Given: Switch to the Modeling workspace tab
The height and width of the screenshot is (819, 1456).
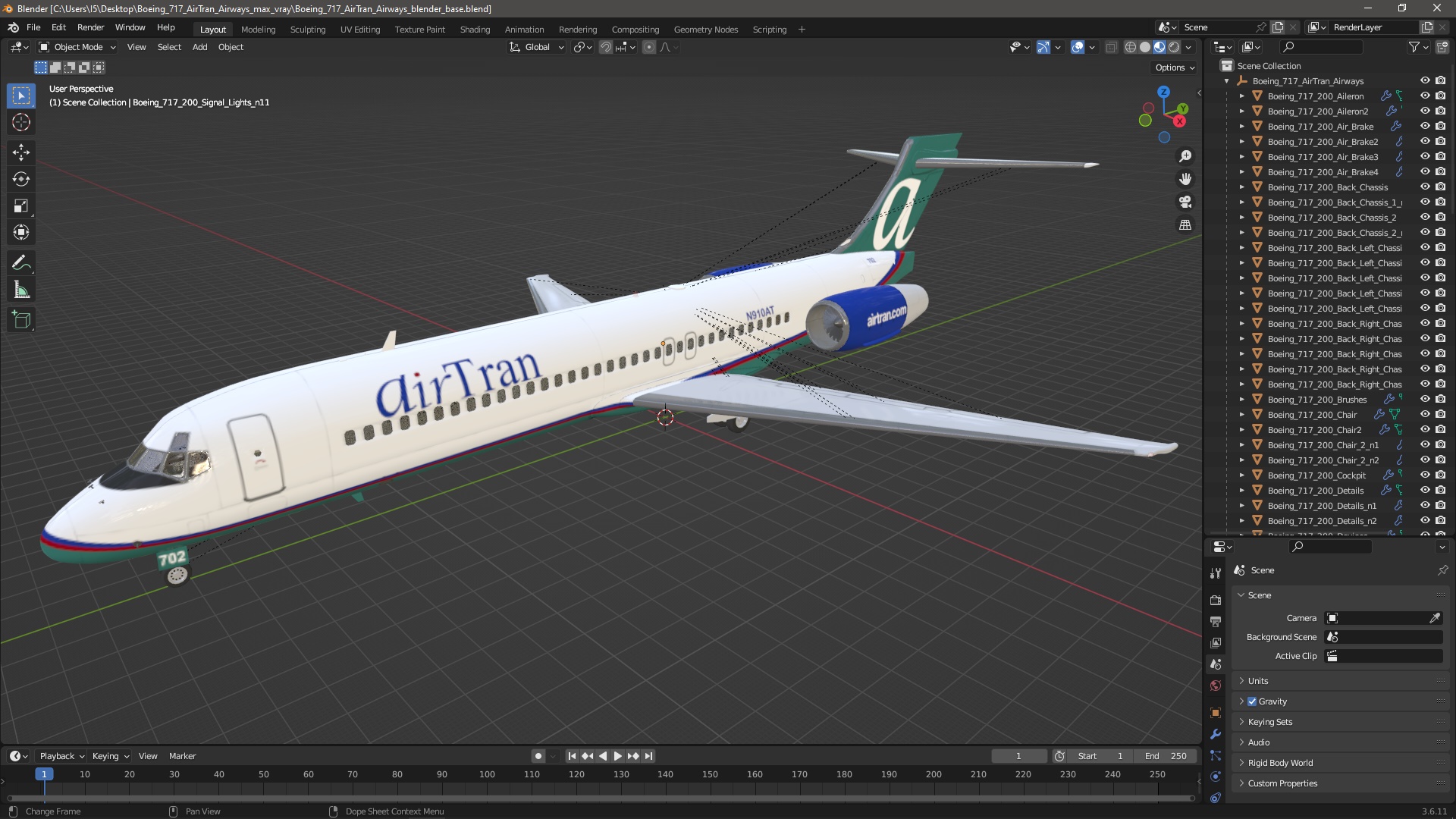Looking at the screenshot, I should pyautogui.click(x=258, y=30).
